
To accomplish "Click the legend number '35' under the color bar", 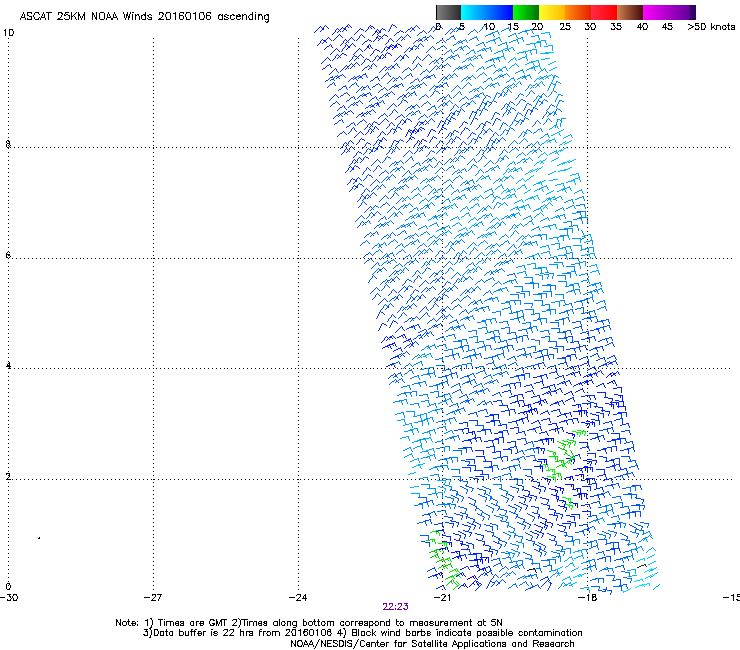I will [x=616, y=27].
